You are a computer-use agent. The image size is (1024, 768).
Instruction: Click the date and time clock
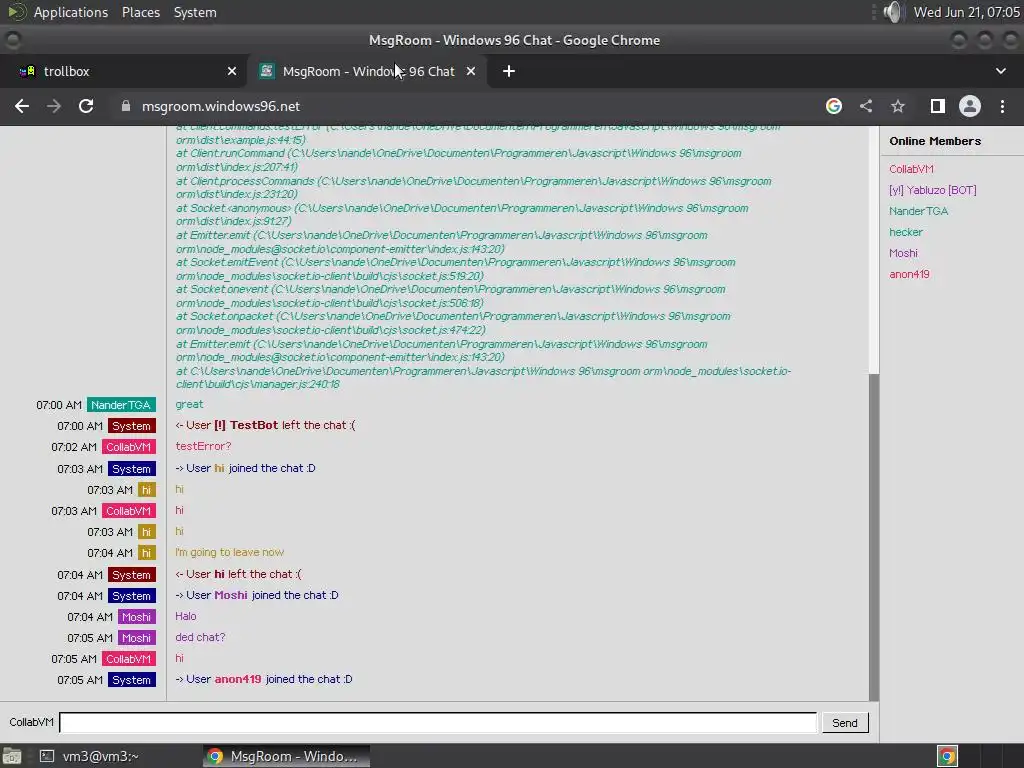click(967, 12)
